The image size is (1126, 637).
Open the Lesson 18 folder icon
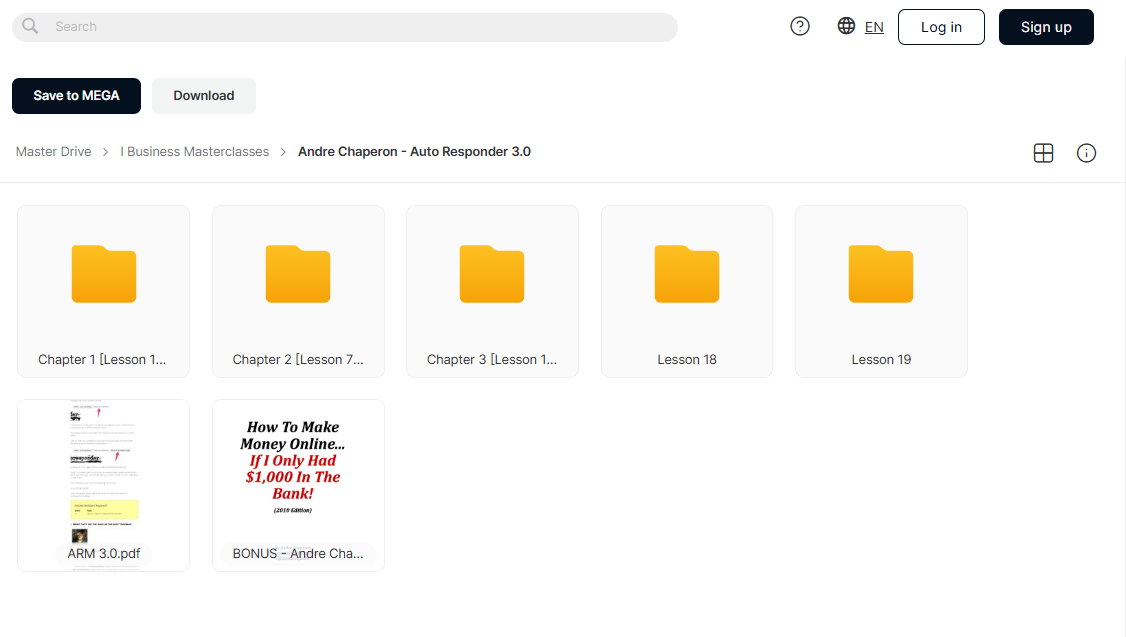point(687,274)
